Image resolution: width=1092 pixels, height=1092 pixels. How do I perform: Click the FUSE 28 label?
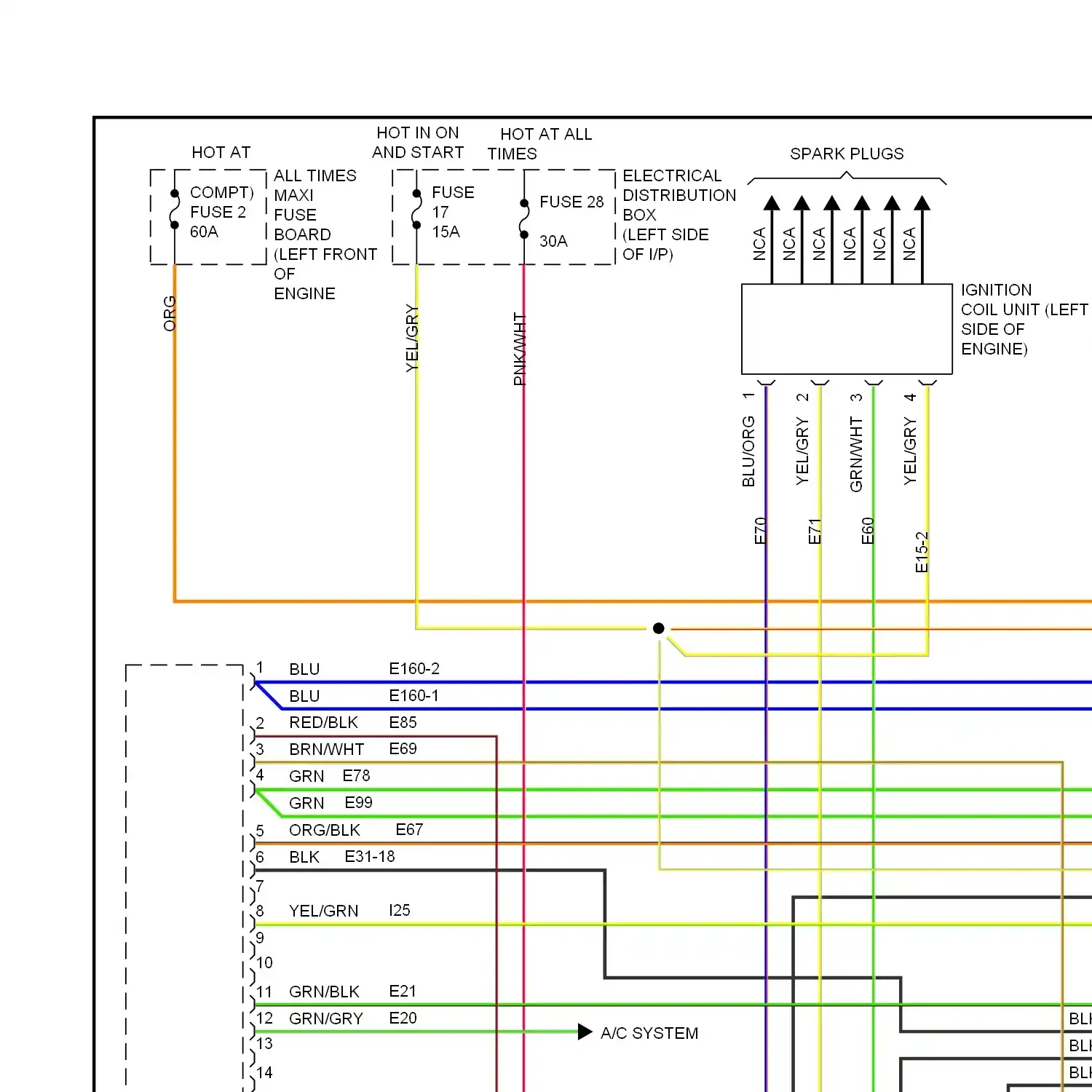coord(571,202)
